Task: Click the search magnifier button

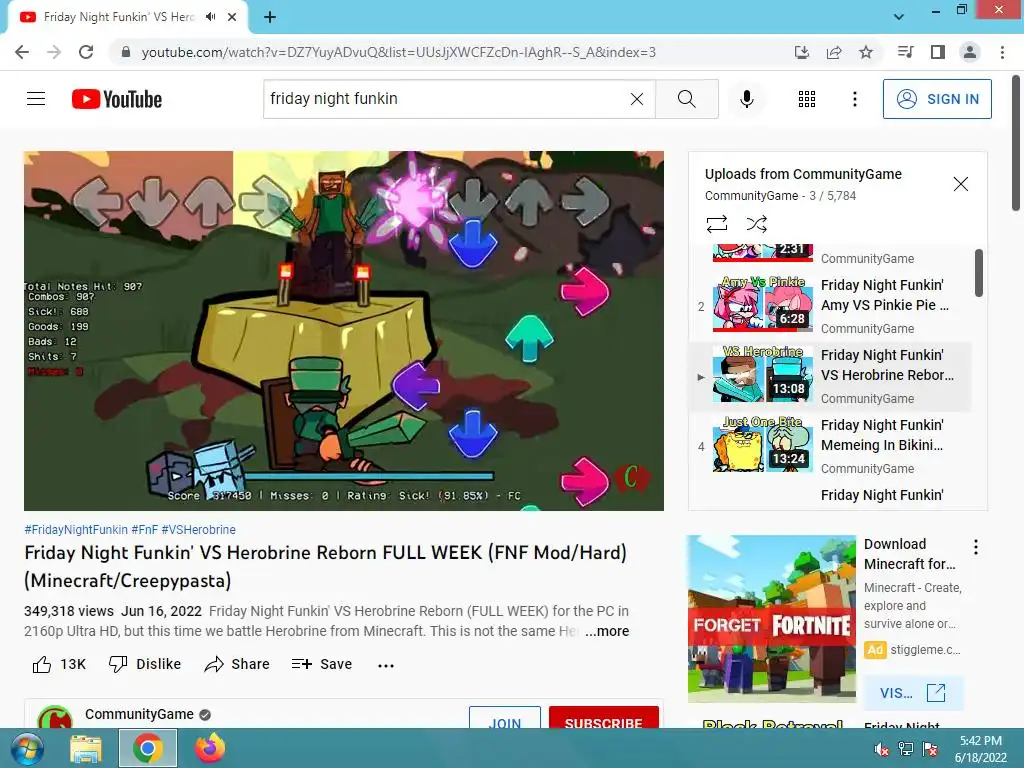Action: tap(686, 99)
